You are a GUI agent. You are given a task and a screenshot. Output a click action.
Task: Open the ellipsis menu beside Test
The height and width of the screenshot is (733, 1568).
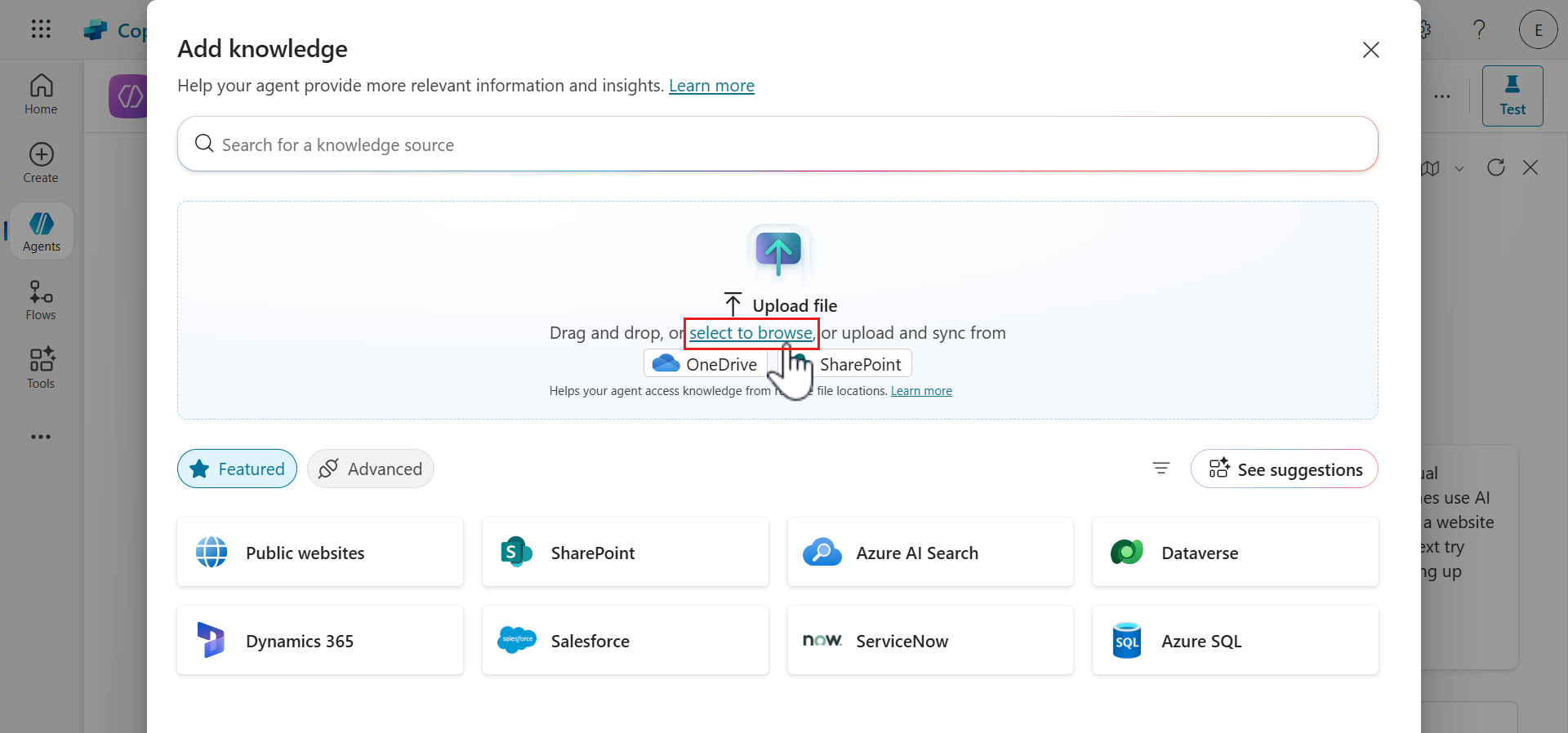1442,96
